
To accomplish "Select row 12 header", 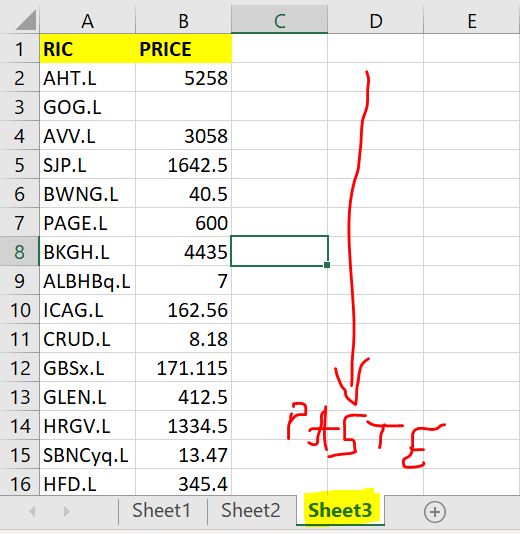I will [19, 367].
